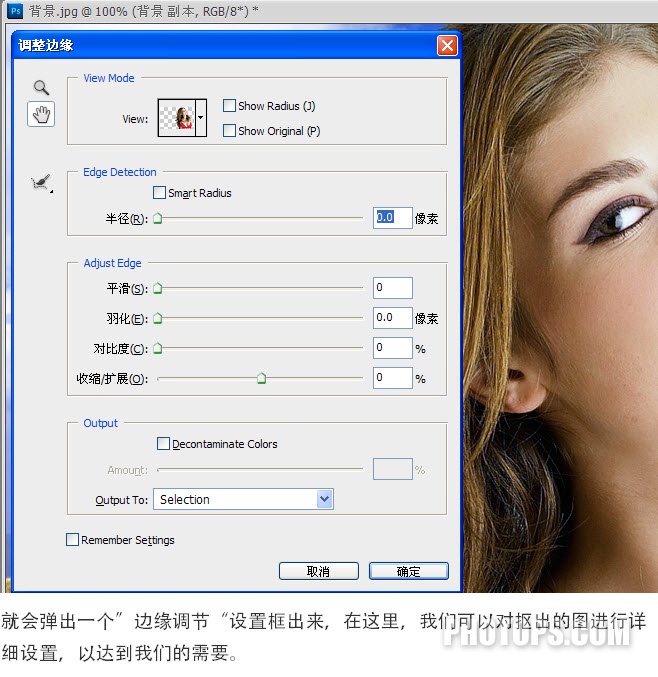Click the 调整边缘 dialog title bar
Screen dimensions: 658x677
click(236, 45)
